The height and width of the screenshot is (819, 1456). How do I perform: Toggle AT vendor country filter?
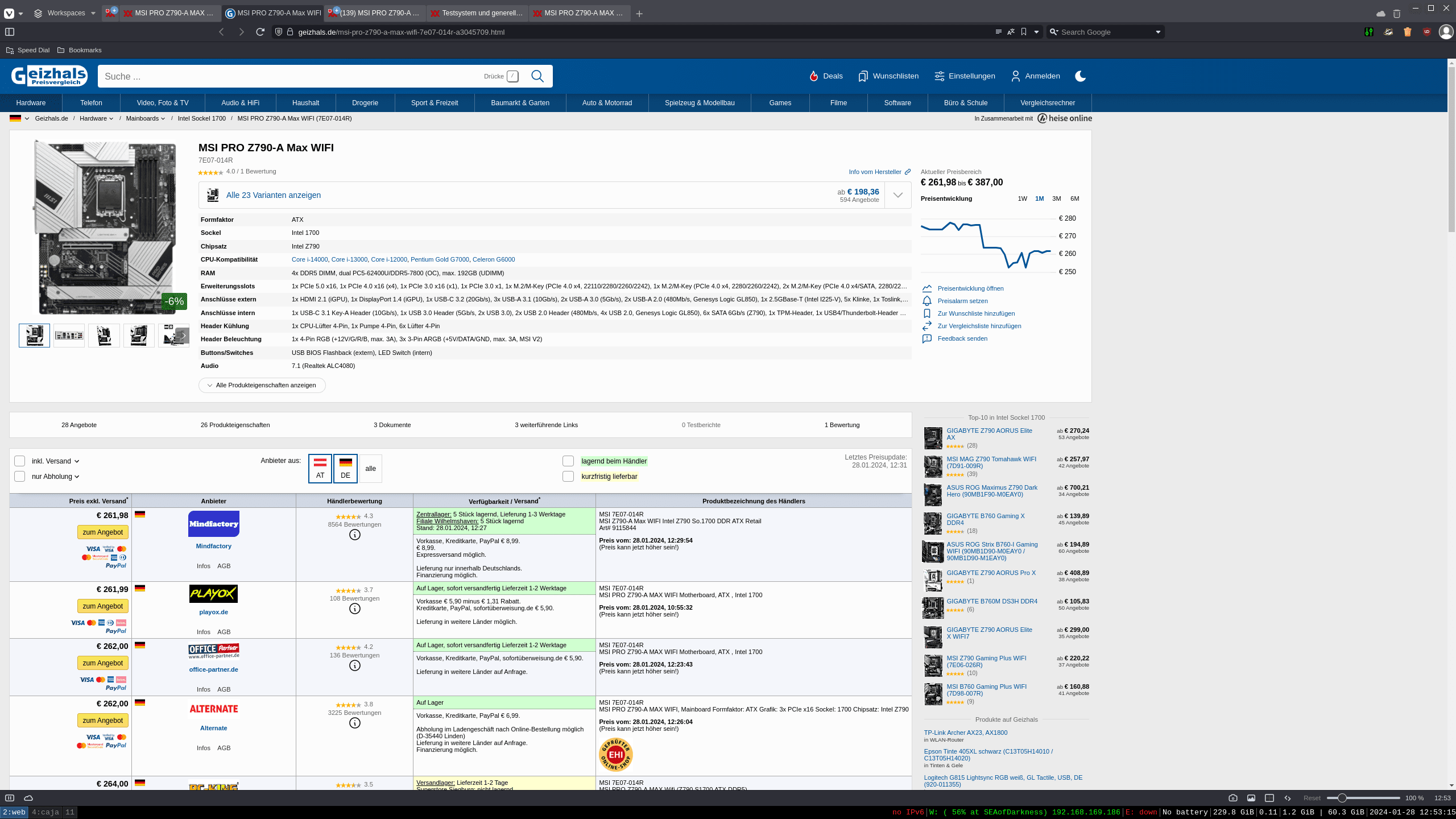click(320, 469)
